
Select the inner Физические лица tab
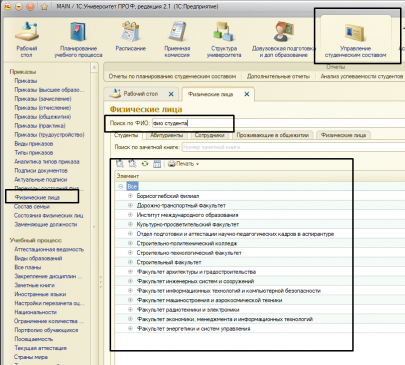coord(343,135)
